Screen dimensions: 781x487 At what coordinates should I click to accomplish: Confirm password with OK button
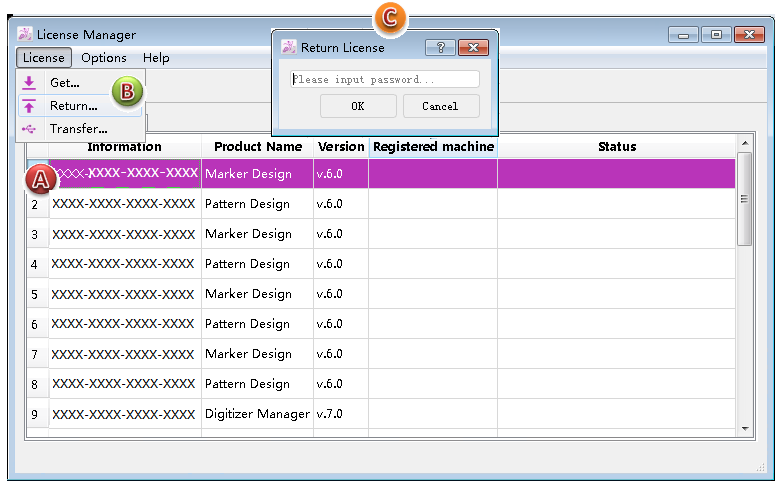tap(358, 106)
